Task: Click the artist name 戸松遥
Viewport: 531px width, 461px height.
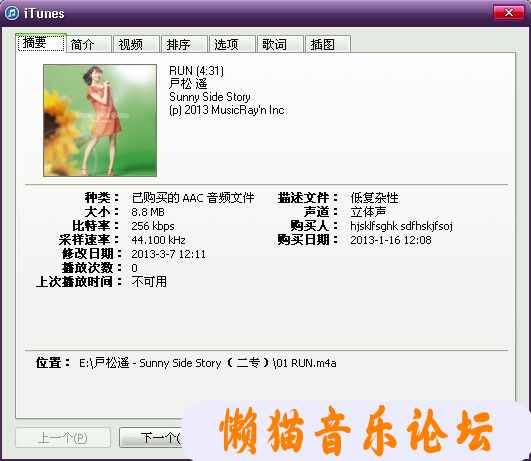Action: tap(188, 84)
